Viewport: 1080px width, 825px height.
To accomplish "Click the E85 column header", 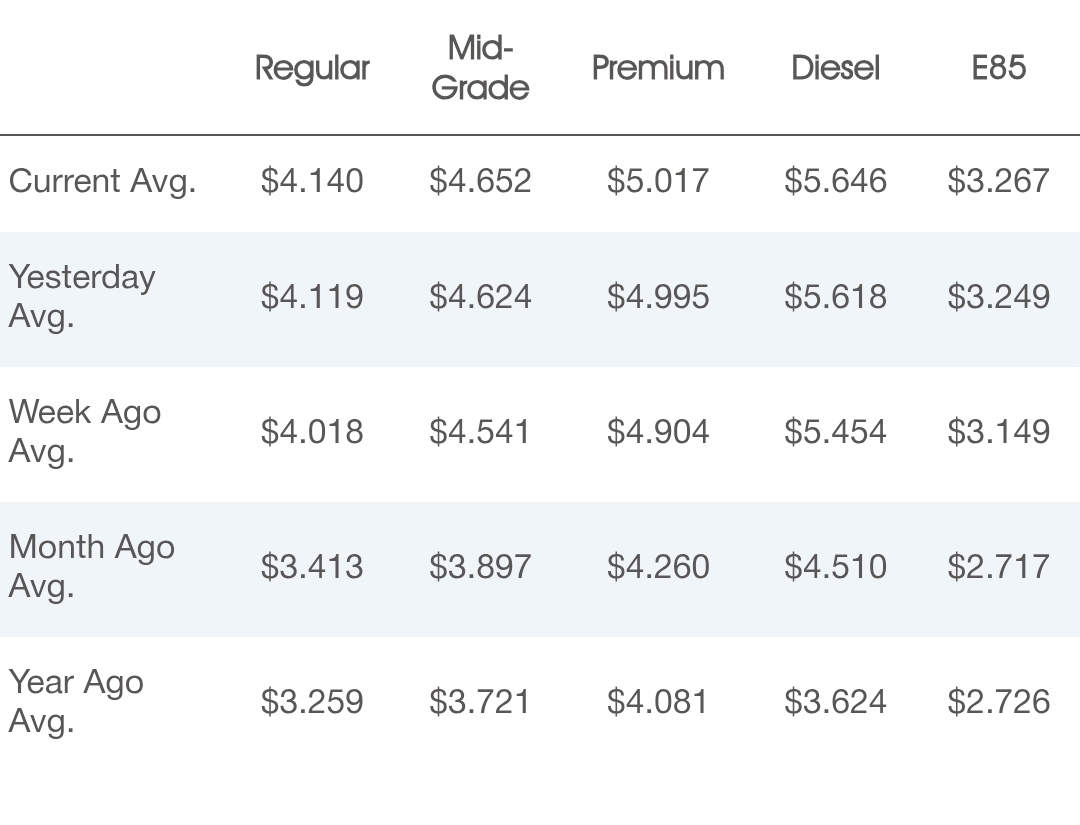I will click(x=998, y=68).
